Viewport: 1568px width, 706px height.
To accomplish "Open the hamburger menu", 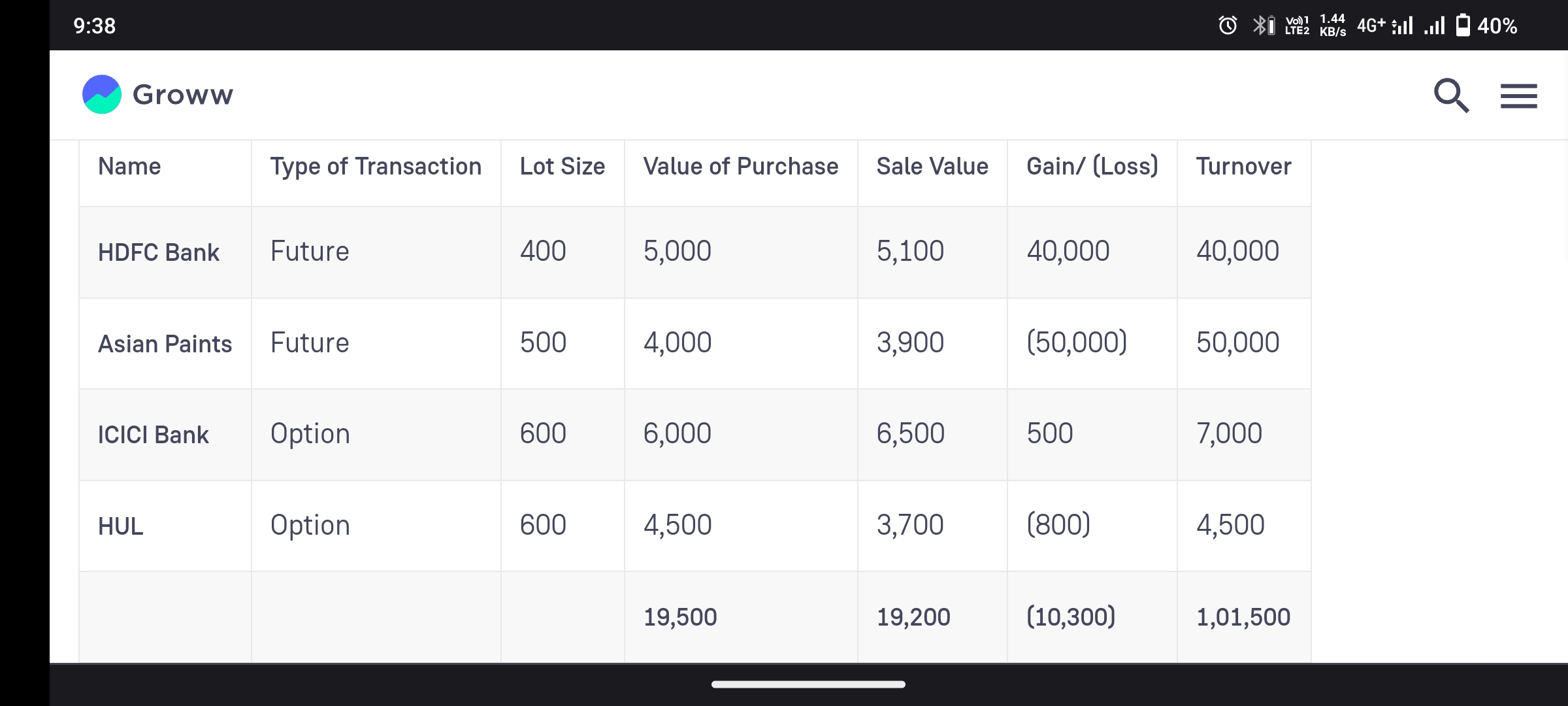I will 1518,95.
